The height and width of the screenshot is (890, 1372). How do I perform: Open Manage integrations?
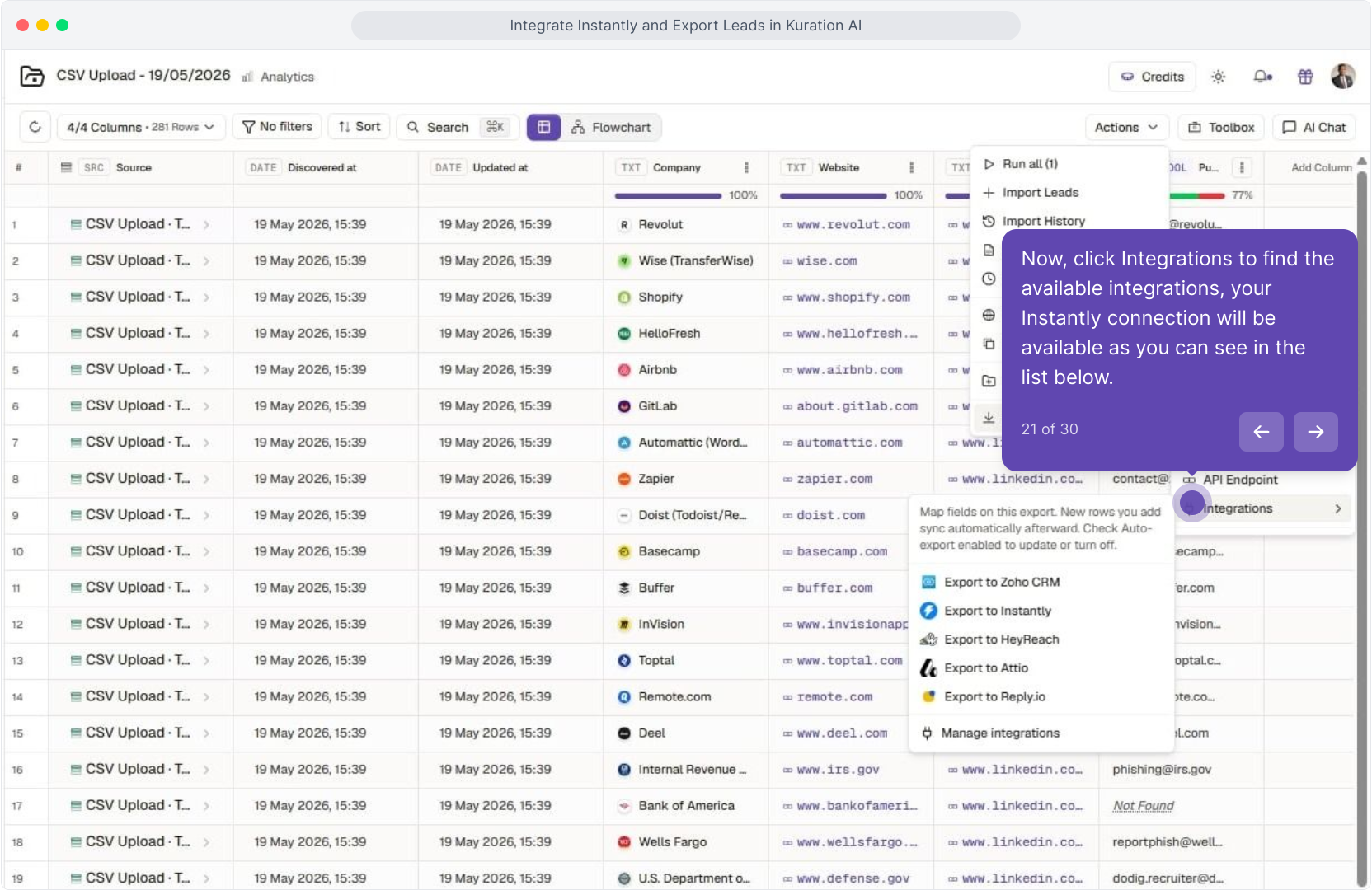(x=1041, y=733)
